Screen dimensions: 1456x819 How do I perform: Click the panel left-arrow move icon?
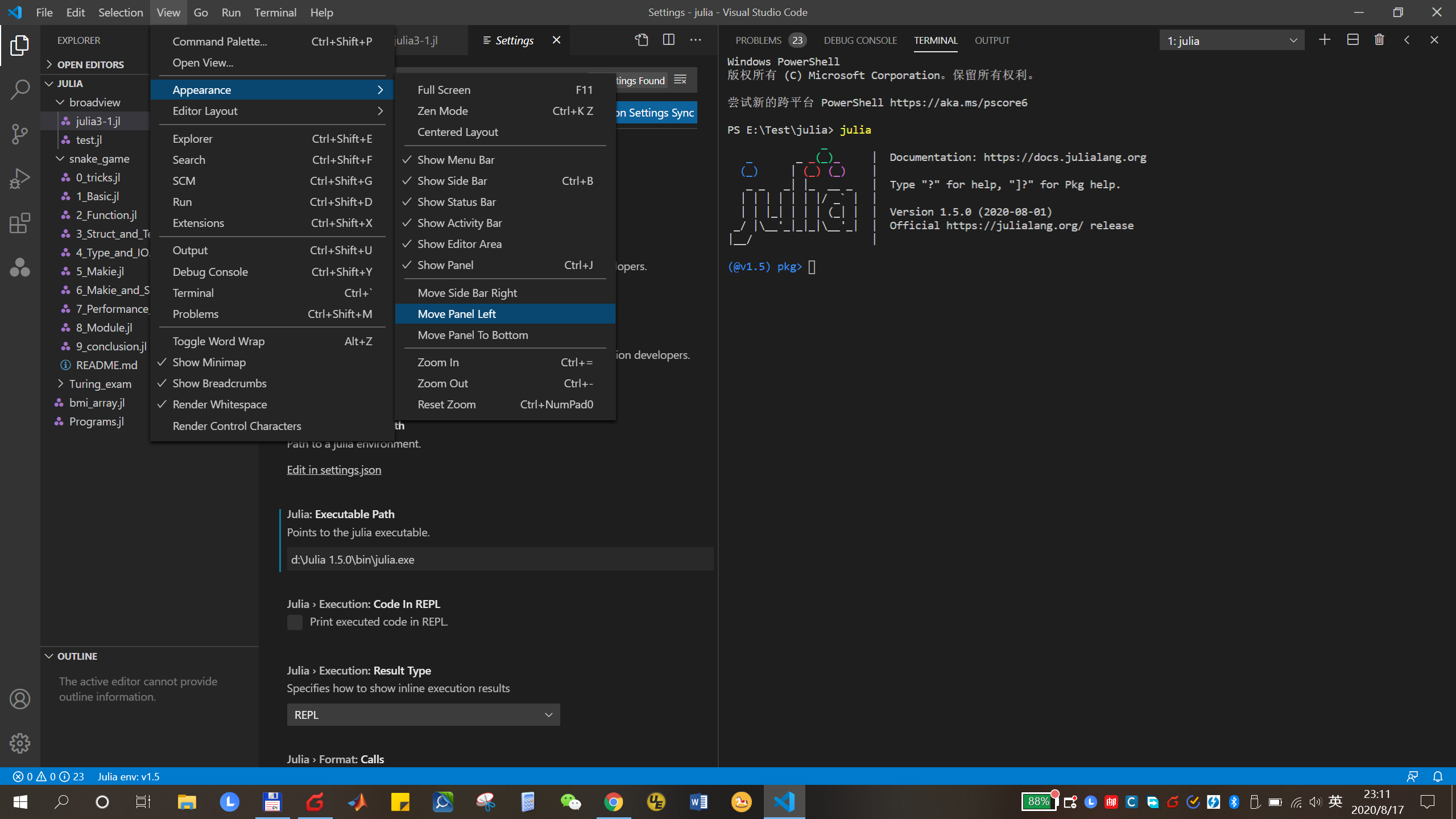pyautogui.click(x=1407, y=40)
